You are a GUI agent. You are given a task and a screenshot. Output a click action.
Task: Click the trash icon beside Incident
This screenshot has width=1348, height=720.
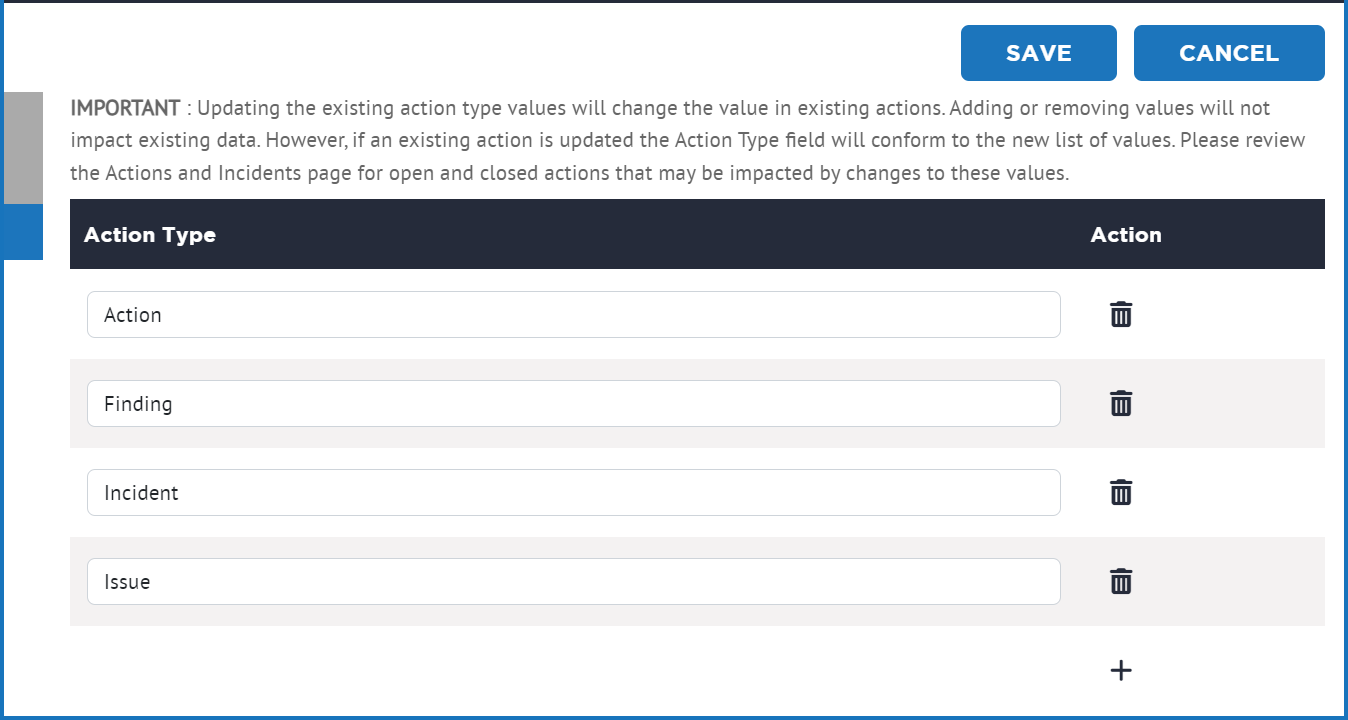click(x=1121, y=492)
